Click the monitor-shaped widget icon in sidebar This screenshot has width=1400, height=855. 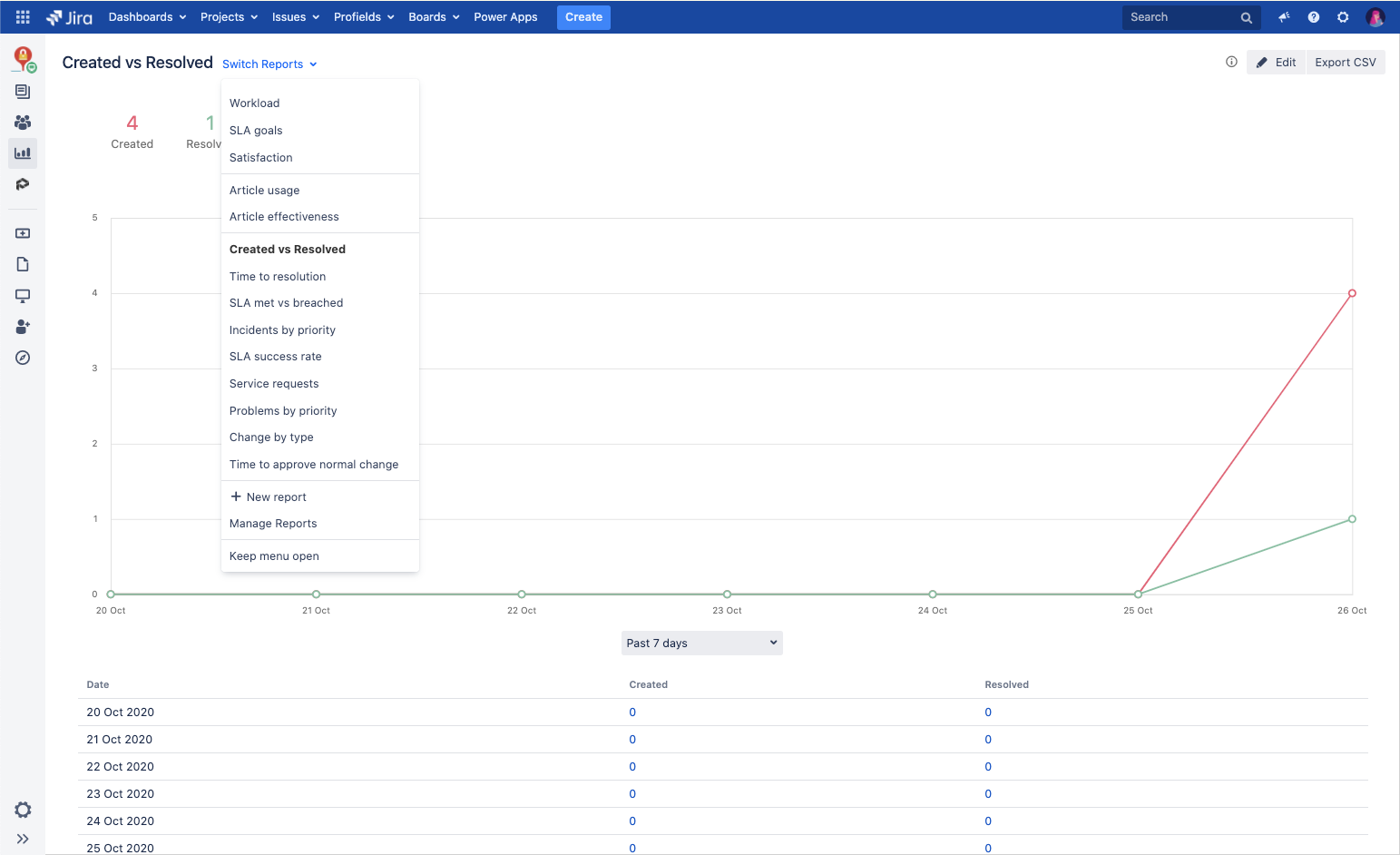point(23,295)
